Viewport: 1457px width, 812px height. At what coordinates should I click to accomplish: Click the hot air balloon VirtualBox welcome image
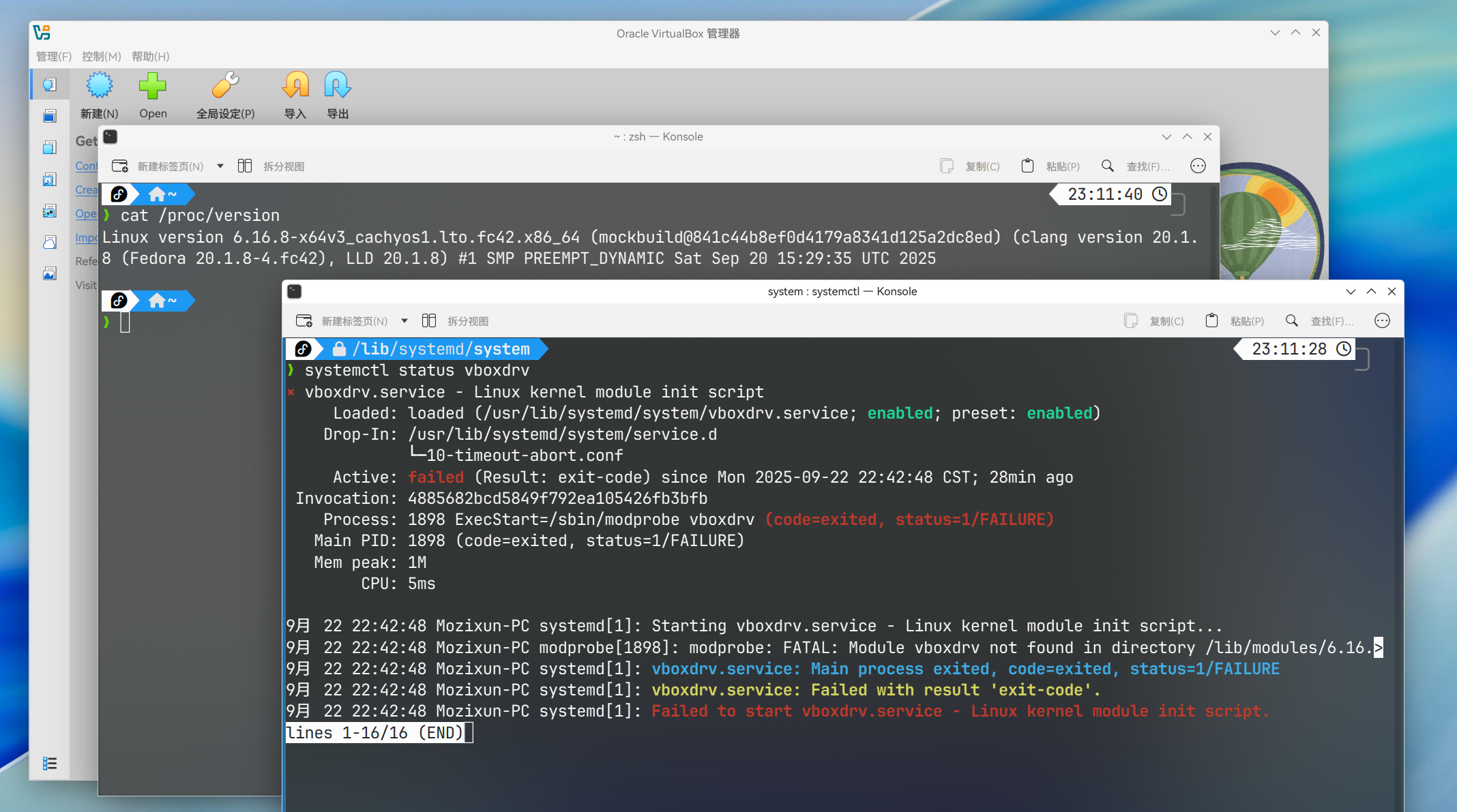coord(1272,222)
